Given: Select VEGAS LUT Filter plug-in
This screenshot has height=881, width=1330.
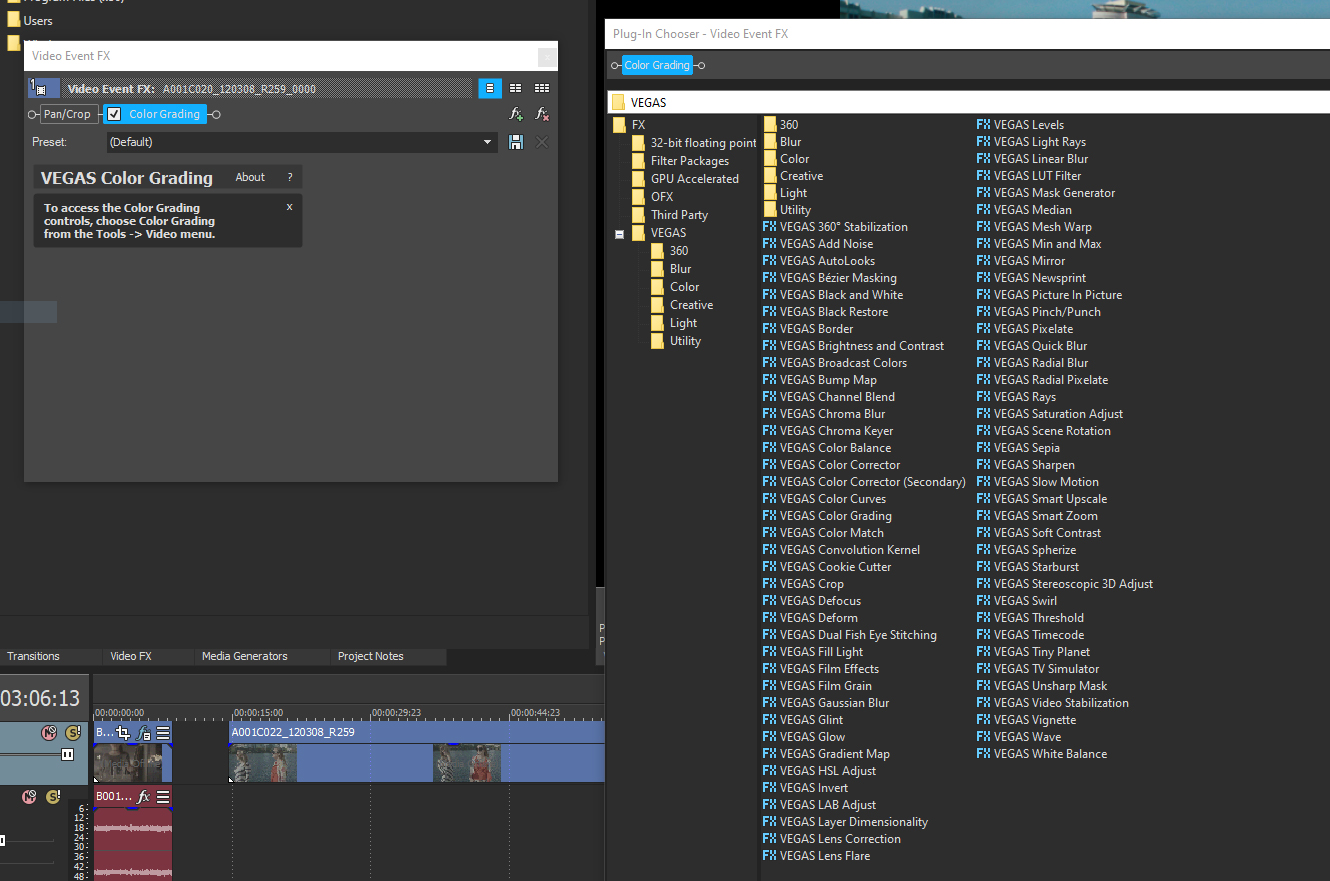Looking at the screenshot, I should 1029,175.
